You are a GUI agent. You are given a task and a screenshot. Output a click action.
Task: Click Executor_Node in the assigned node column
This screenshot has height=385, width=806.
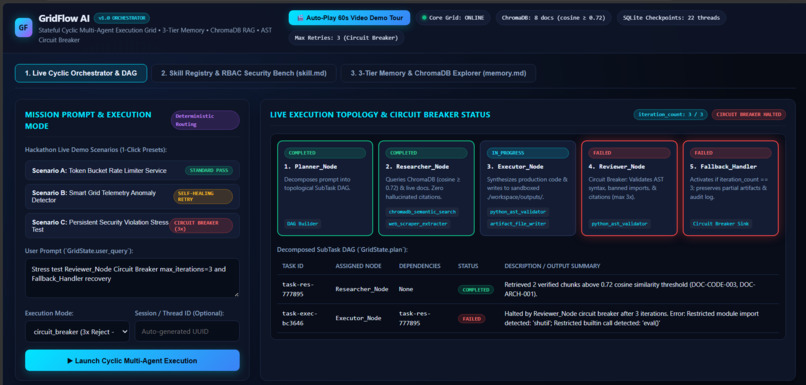point(358,318)
